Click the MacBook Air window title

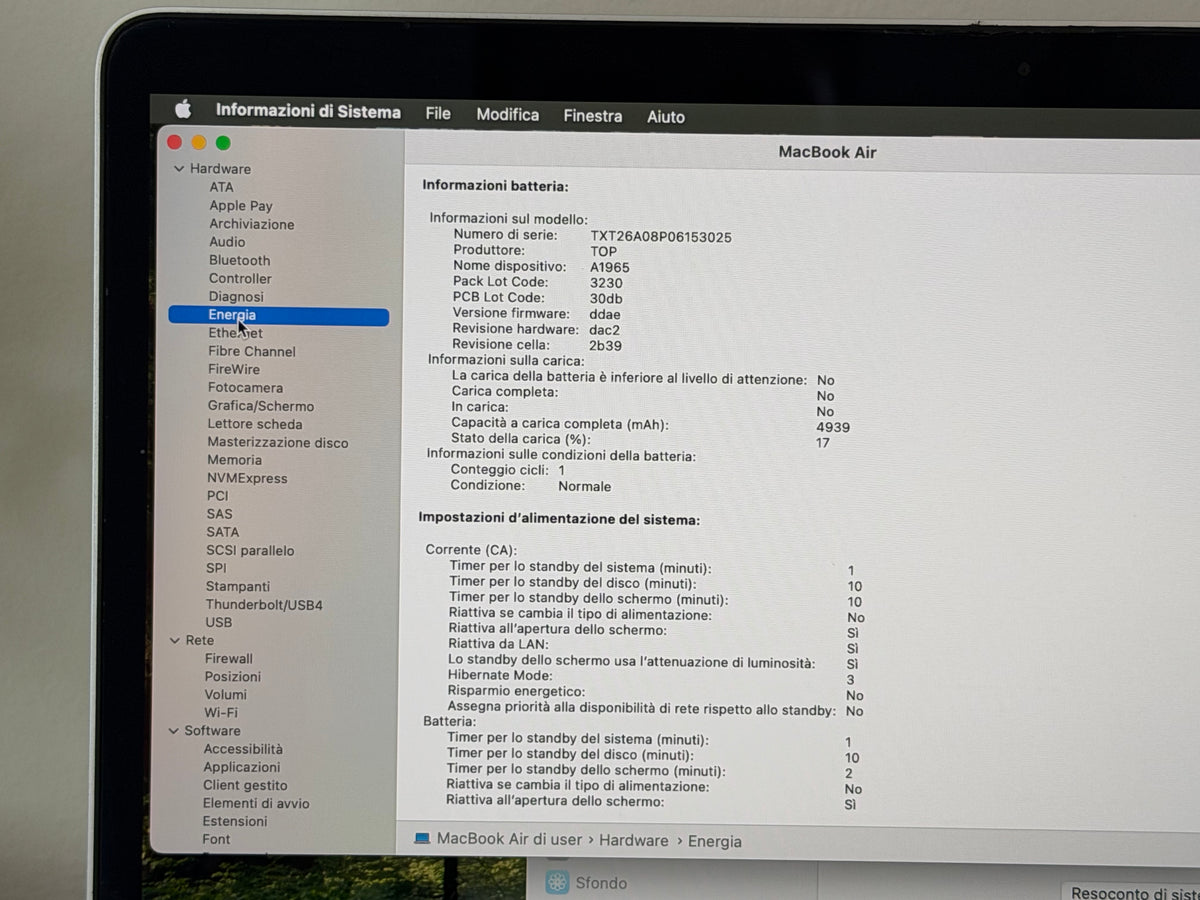tap(827, 152)
